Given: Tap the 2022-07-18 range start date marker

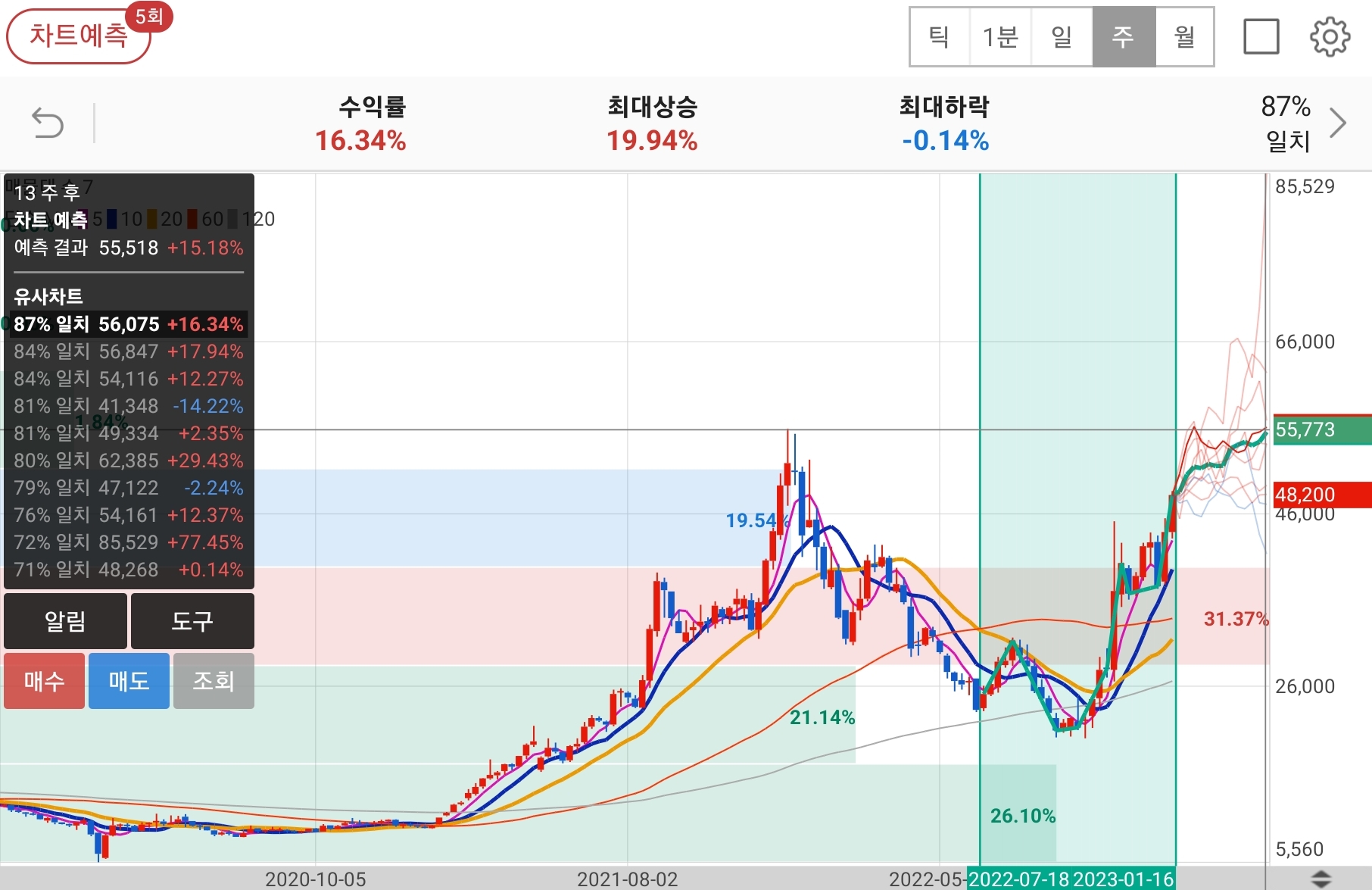Looking at the screenshot, I should tap(1019, 879).
